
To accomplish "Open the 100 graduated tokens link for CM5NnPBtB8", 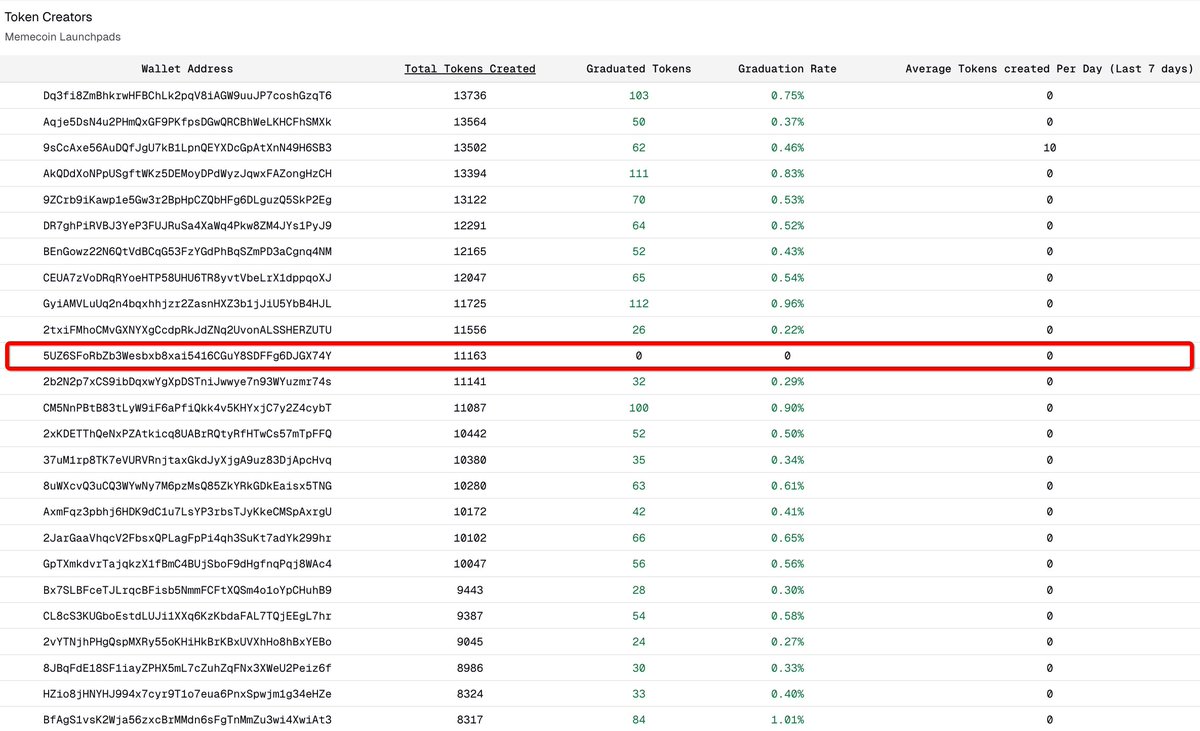I will [638, 408].
